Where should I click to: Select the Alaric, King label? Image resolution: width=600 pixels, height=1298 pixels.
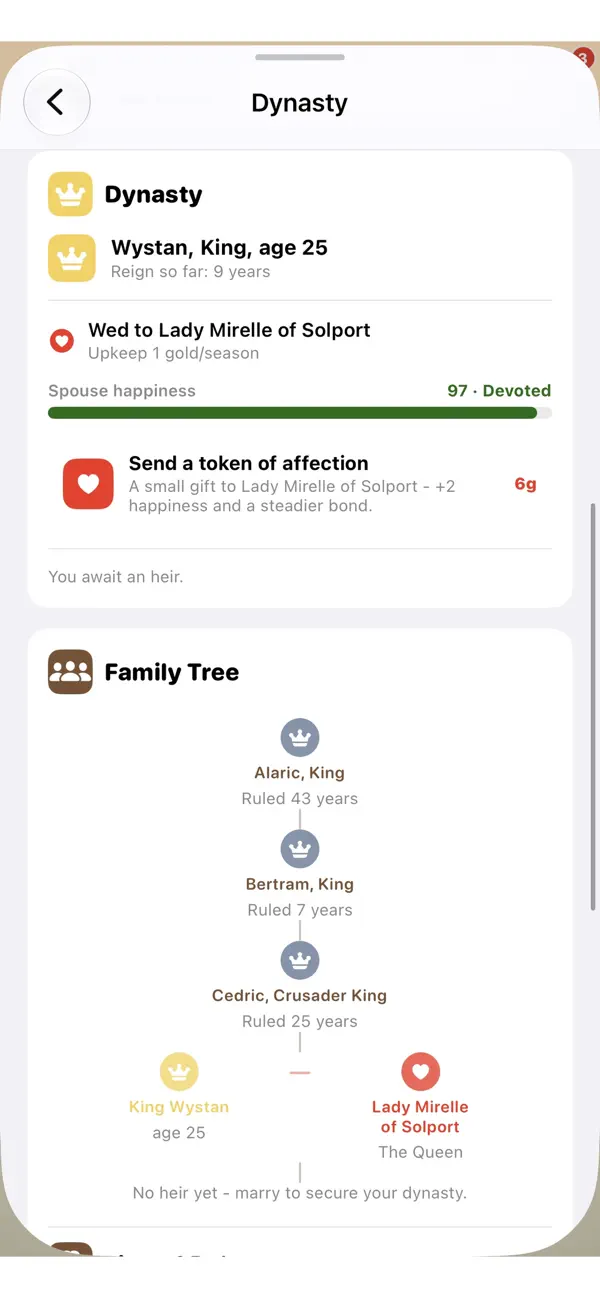(300, 773)
